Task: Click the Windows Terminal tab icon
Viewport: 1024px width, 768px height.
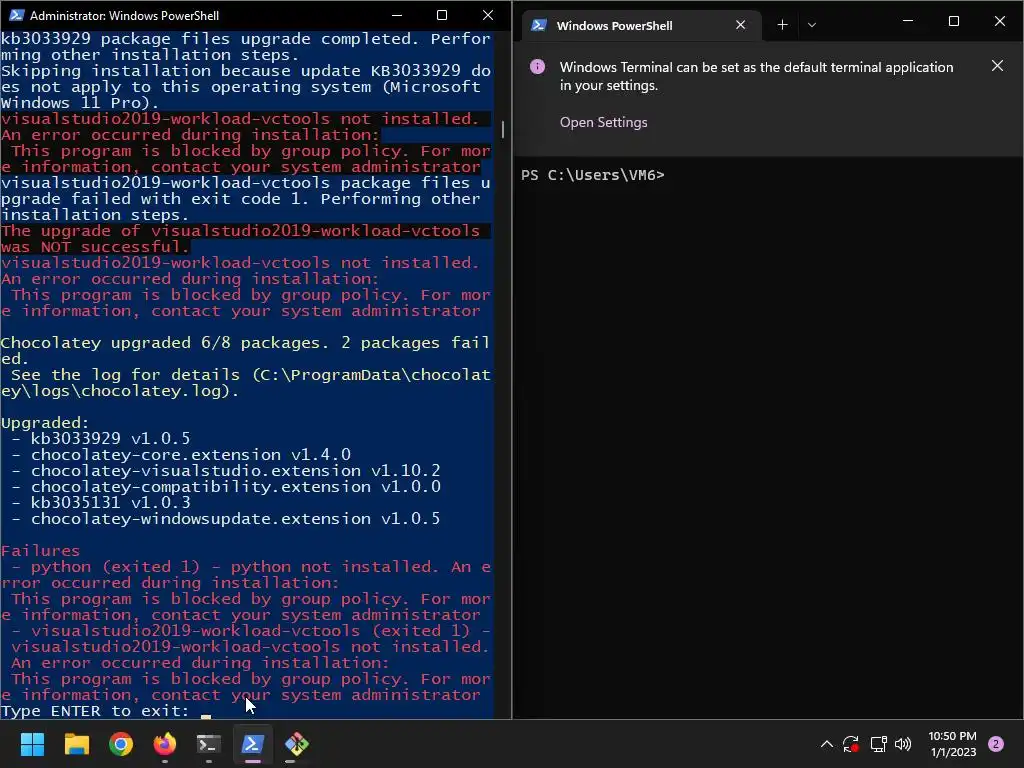Action: 539,25
